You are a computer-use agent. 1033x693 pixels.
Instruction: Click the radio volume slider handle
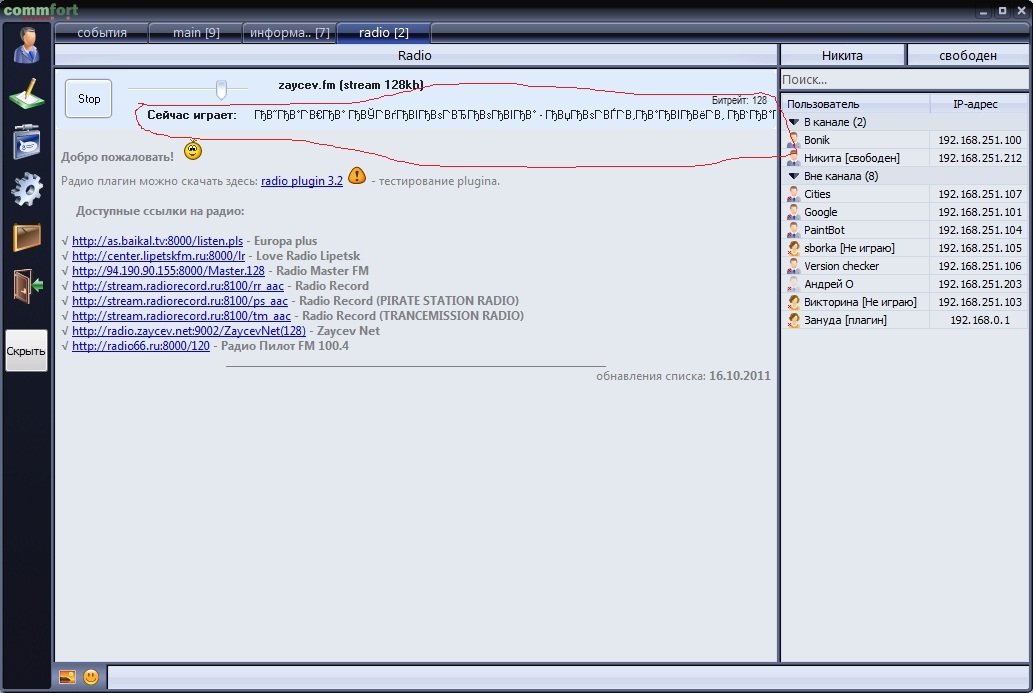(x=221, y=90)
